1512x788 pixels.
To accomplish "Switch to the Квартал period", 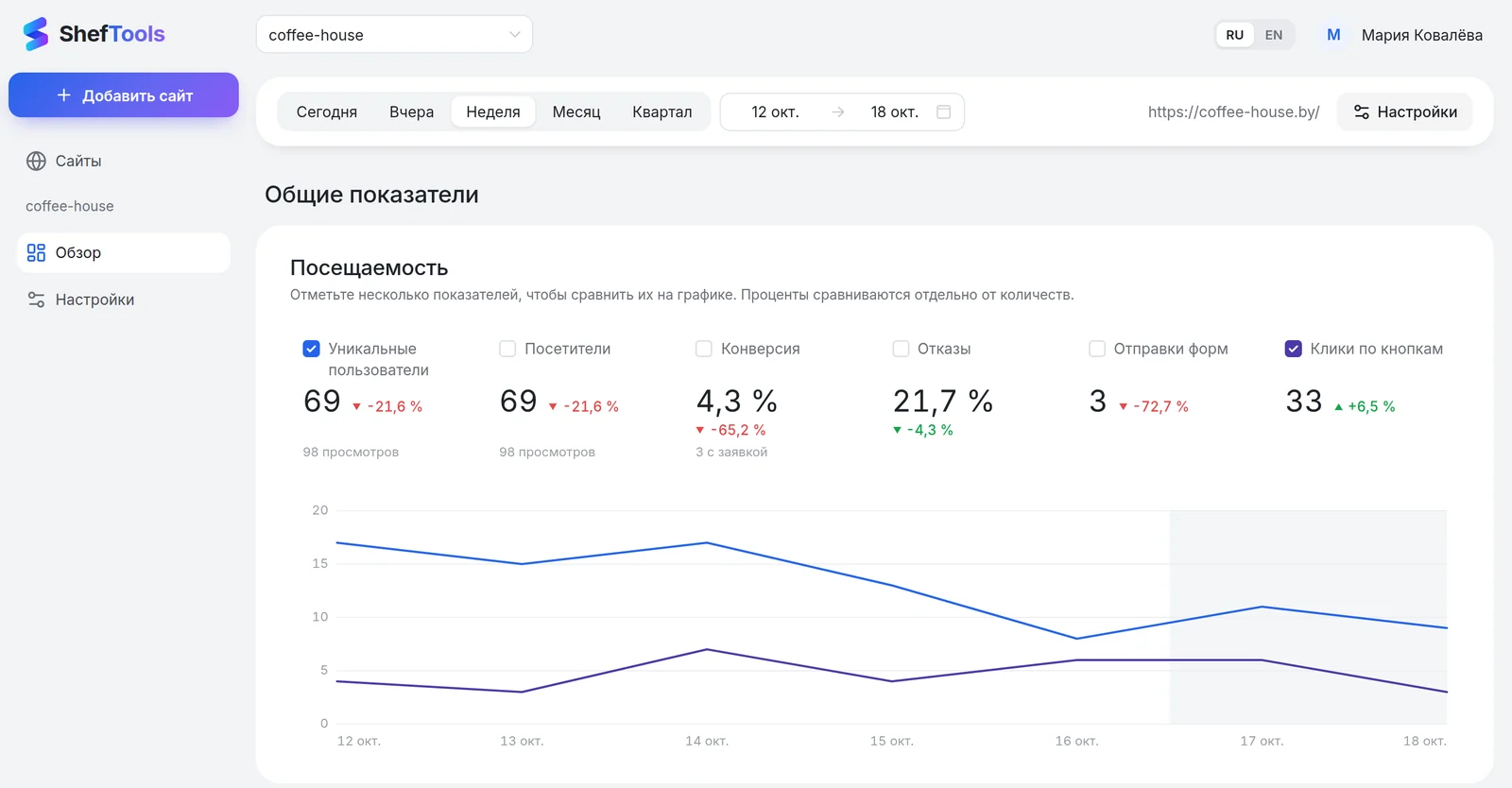I will pos(662,111).
